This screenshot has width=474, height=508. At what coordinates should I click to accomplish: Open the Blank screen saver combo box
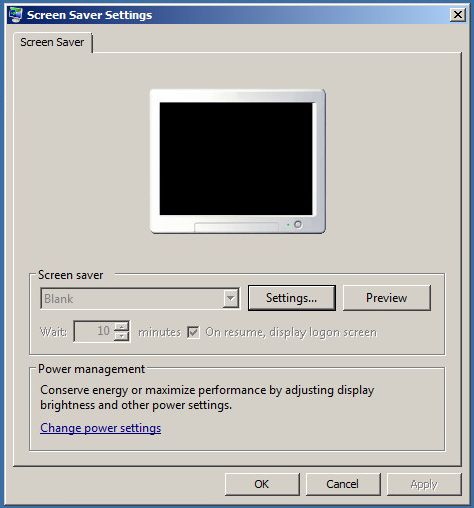pyautogui.click(x=140, y=298)
